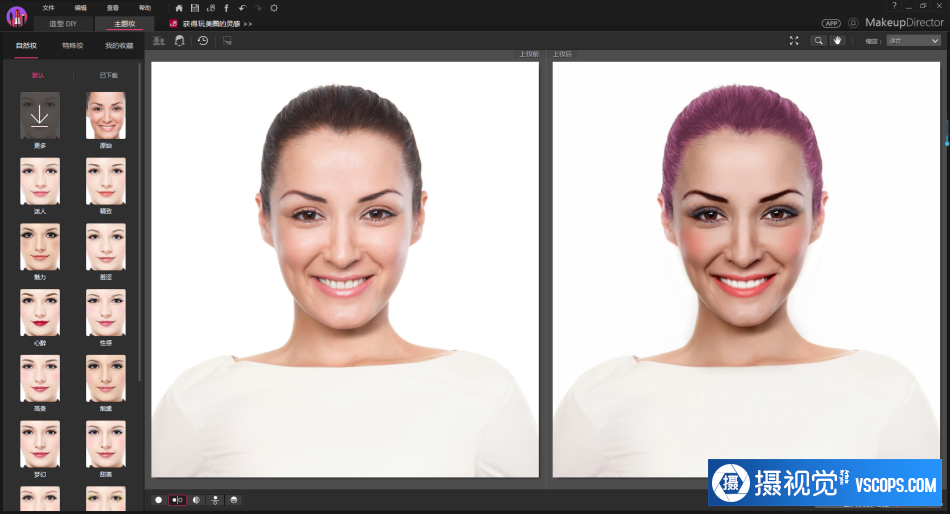
Task: Open the history clock icon
Action: coord(203,41)
